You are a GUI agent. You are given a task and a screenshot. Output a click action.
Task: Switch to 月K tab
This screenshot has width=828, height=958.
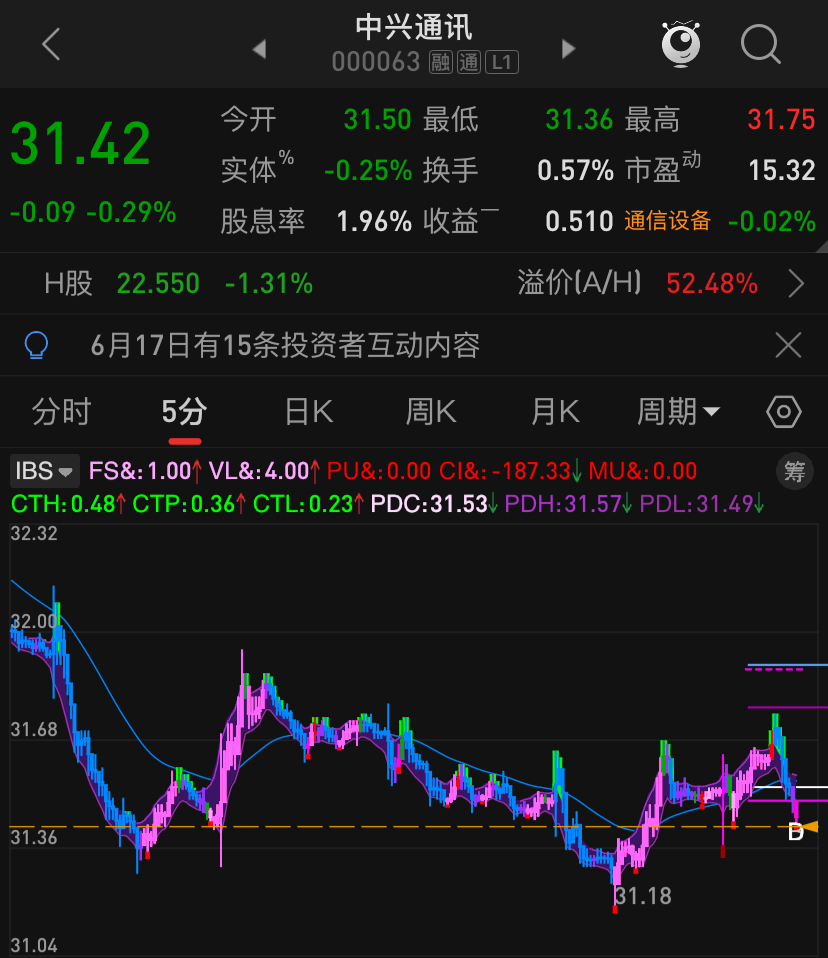click(555, 411)
